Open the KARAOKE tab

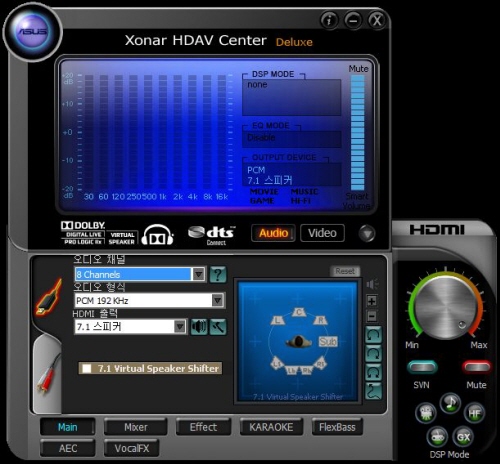point(271,427)
